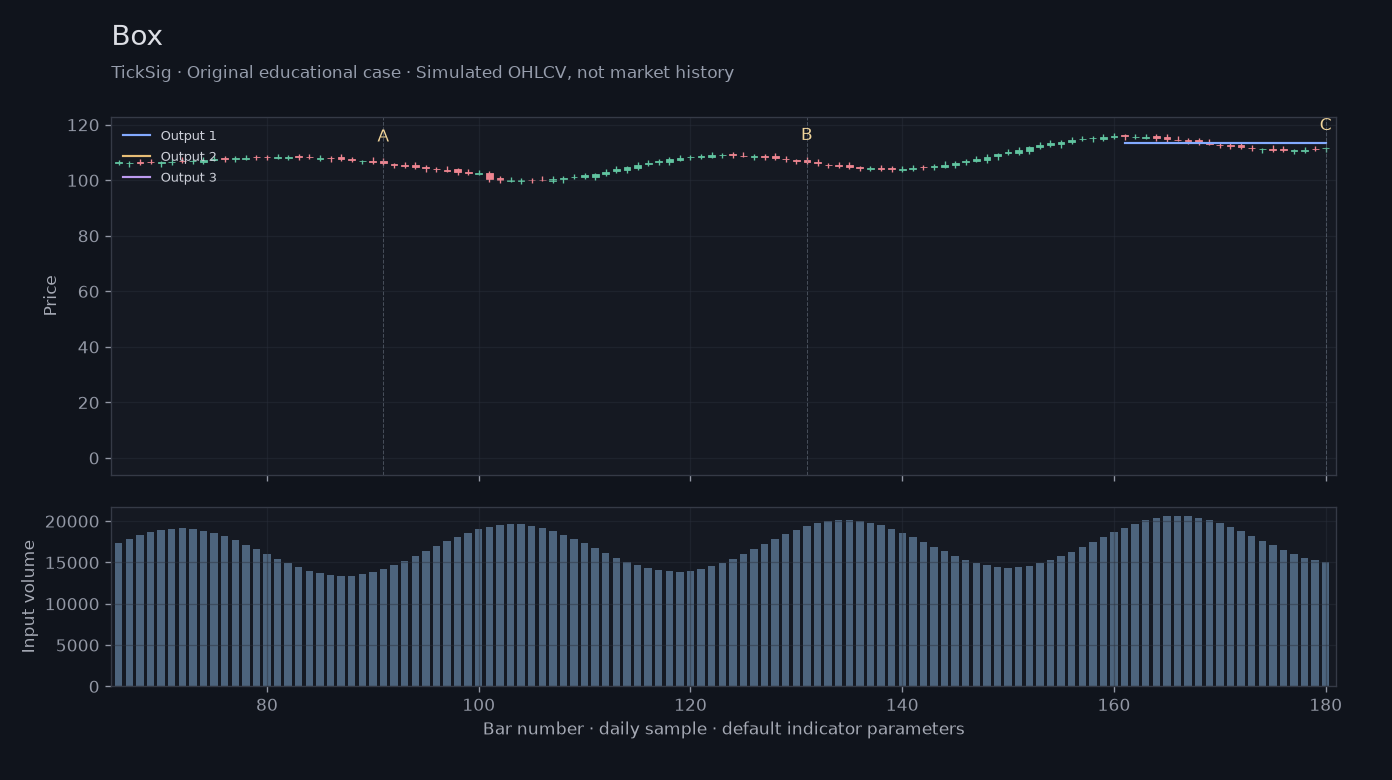The width and height of the screenshot is (1392, 780).
Task: Click marker label A
Action: [x=383, y=136]
